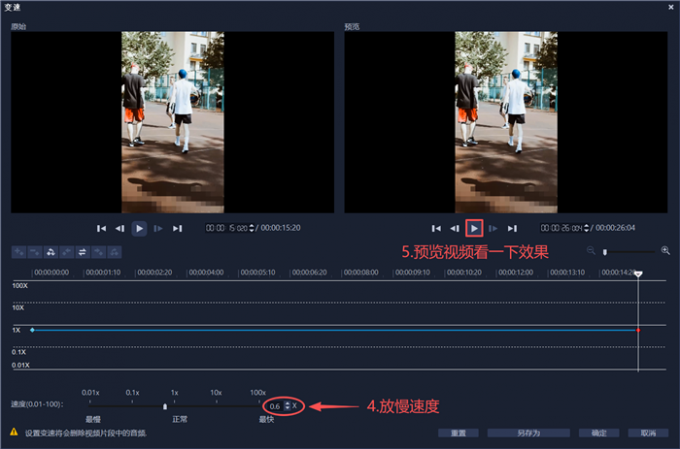Click the original timecode stepper arrows
Image resolution: width=680 pixels, height=449 pixels.
252,228
